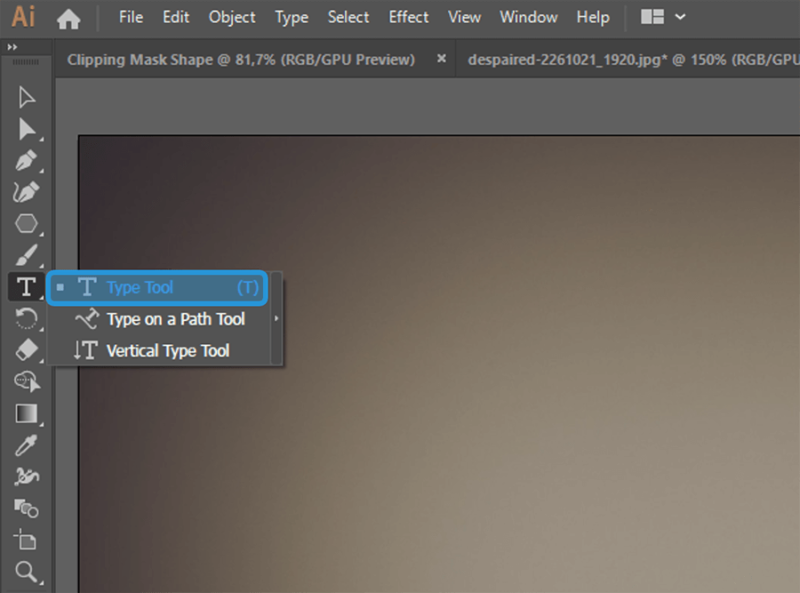Click the Type tool in toolbar
800x593 pixels.
(26, 287)
